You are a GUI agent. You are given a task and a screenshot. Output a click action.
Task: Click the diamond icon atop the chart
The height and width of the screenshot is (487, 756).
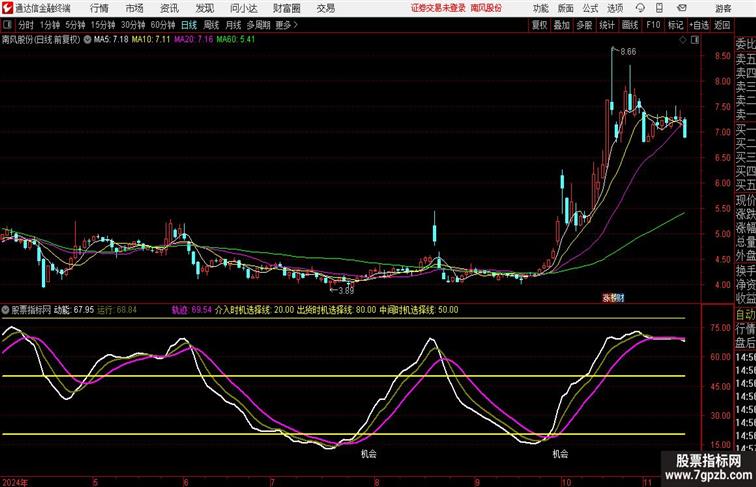tap(682, 40)
